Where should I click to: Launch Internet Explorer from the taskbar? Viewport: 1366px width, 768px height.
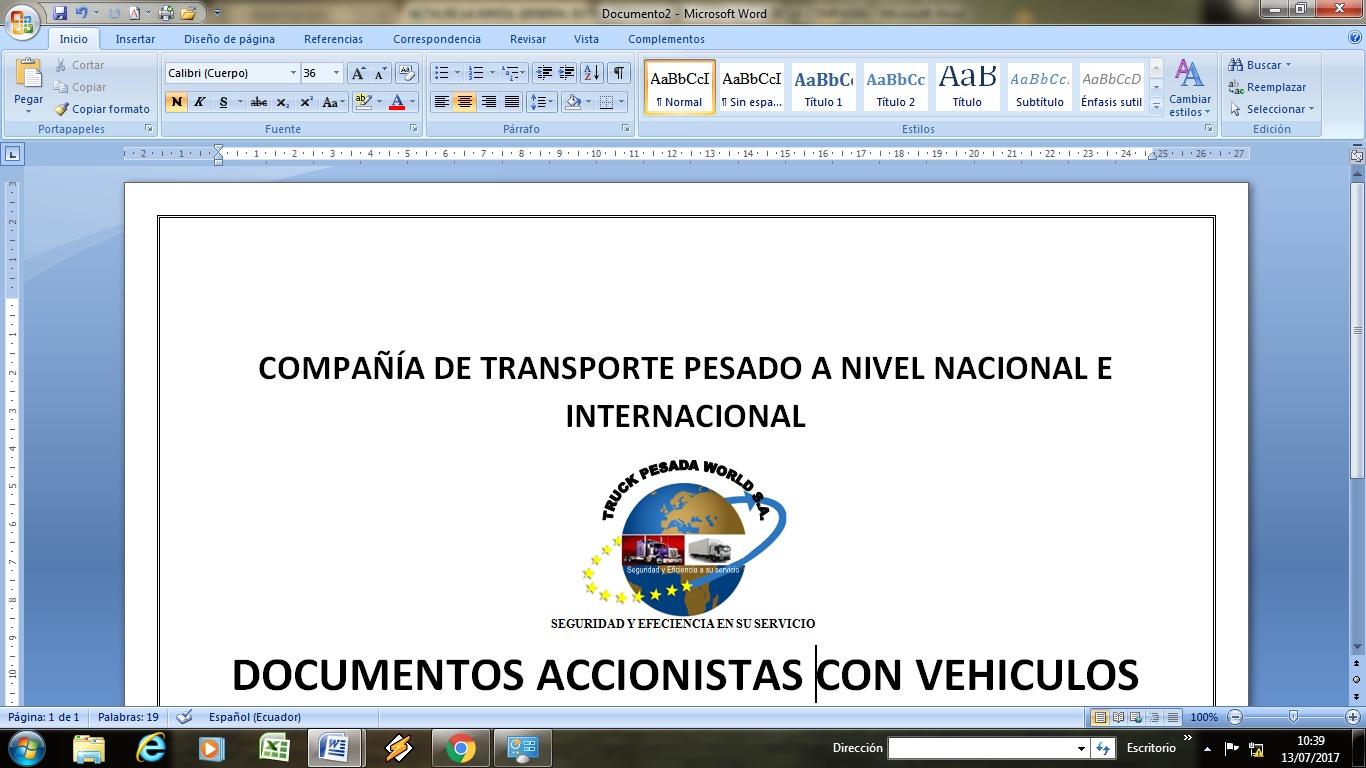(x=150, y=748)
